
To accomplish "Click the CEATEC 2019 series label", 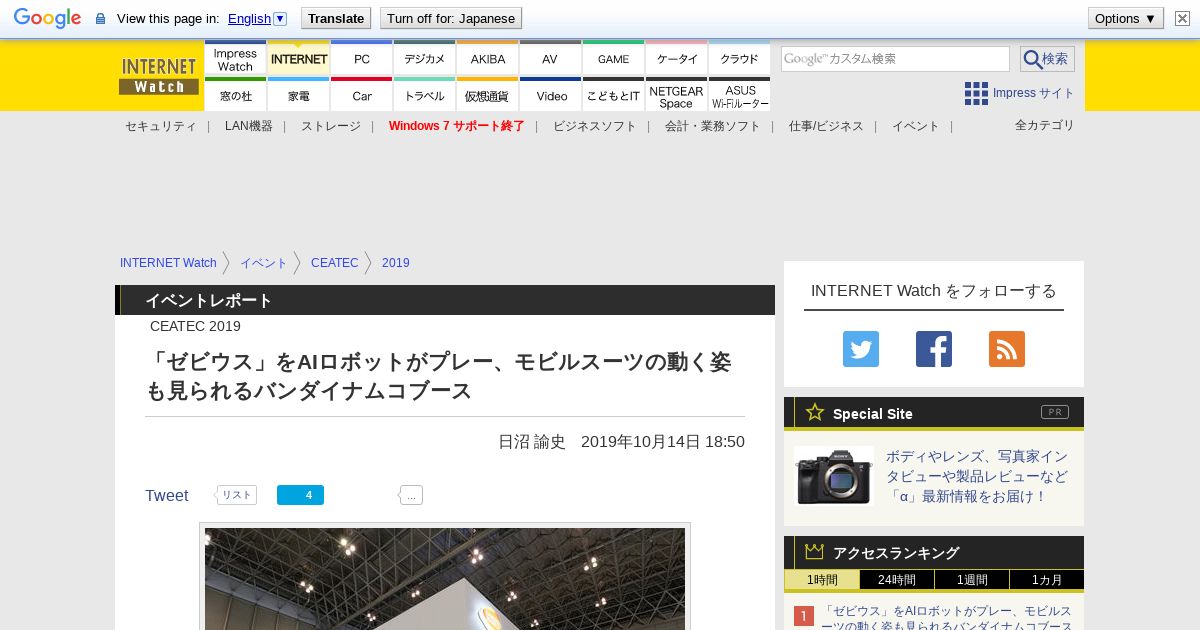I will (195, 326).
